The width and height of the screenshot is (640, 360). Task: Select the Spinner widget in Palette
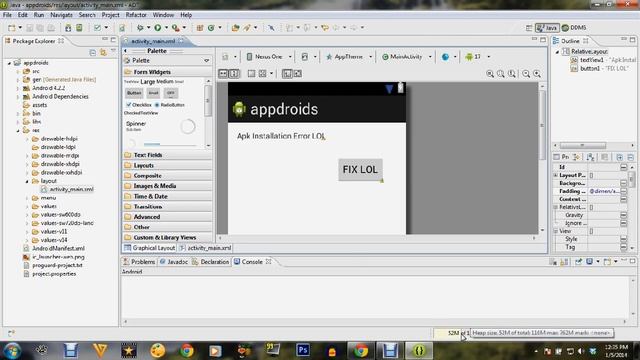(136, 125)
